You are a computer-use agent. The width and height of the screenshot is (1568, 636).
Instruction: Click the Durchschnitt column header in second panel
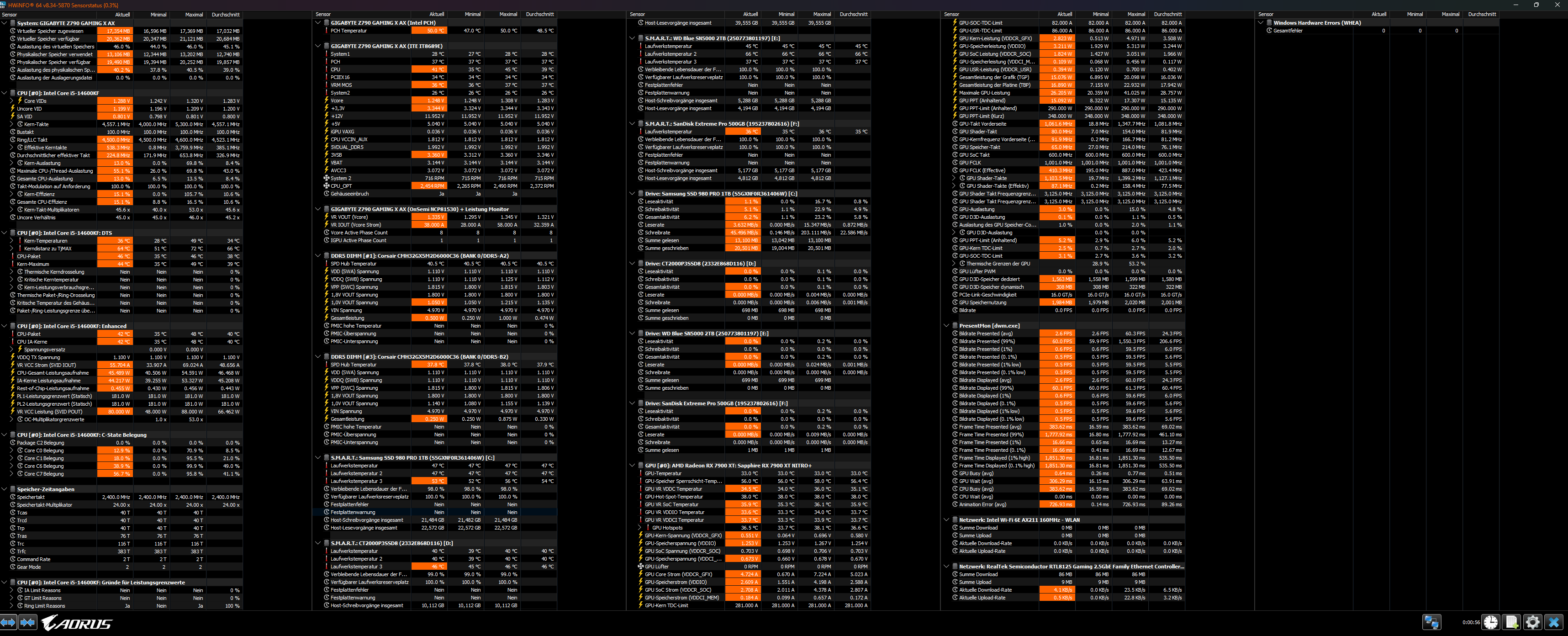pos(539,15)
